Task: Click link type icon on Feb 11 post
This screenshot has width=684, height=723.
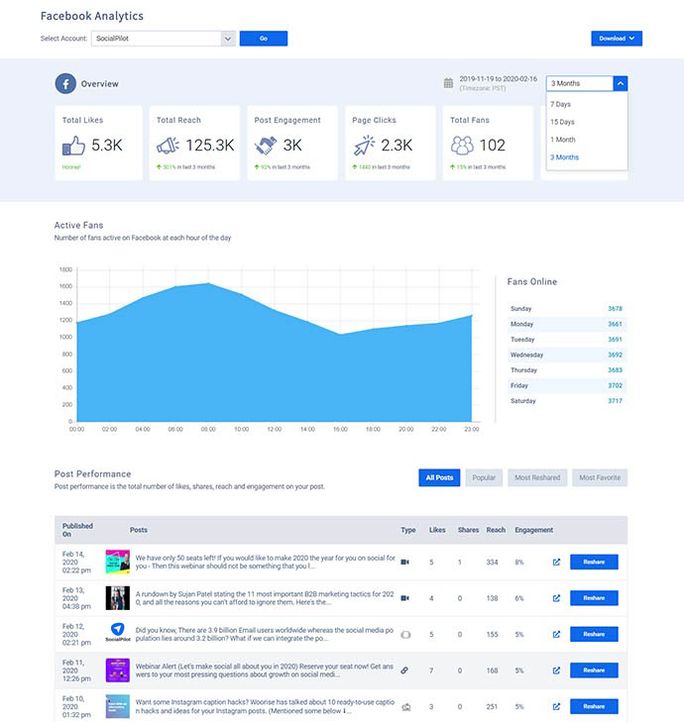Action: pyautogui.click(x=404, y=670)
